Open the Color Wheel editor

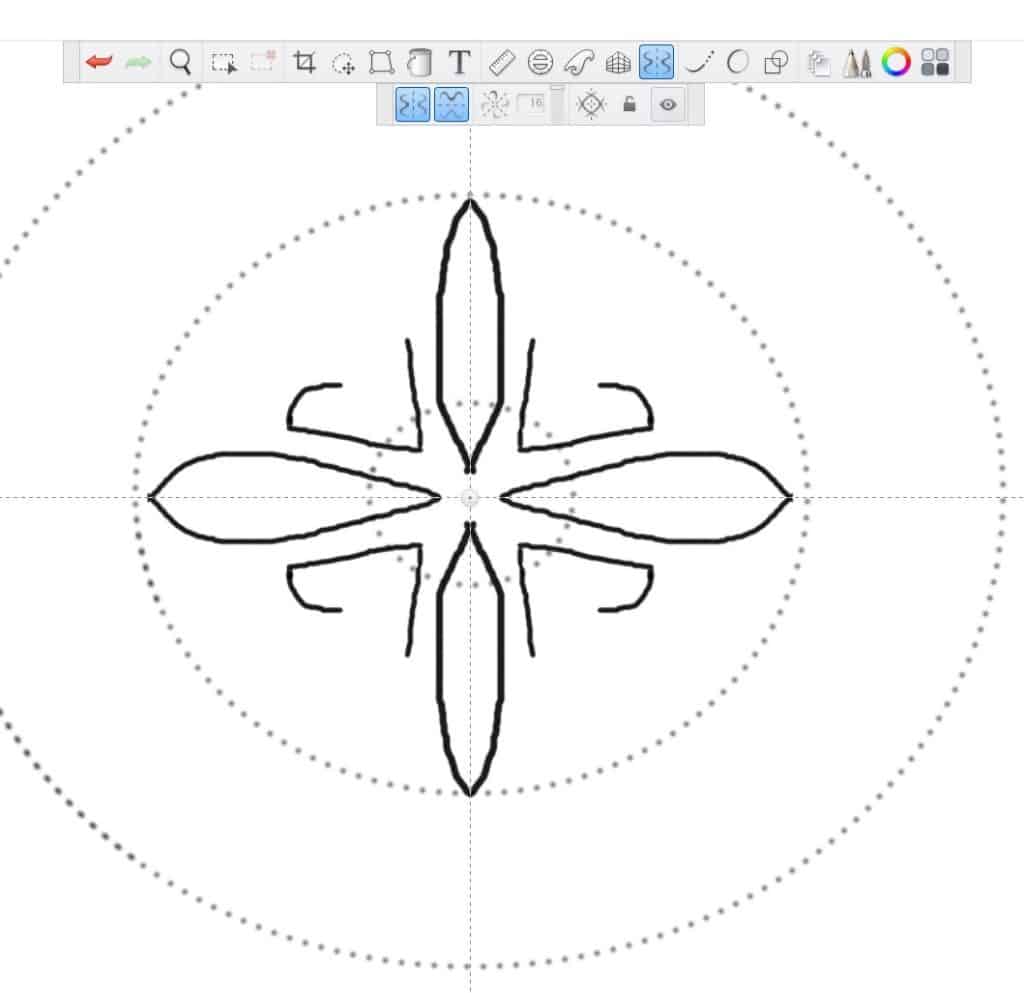pos(896,62)
